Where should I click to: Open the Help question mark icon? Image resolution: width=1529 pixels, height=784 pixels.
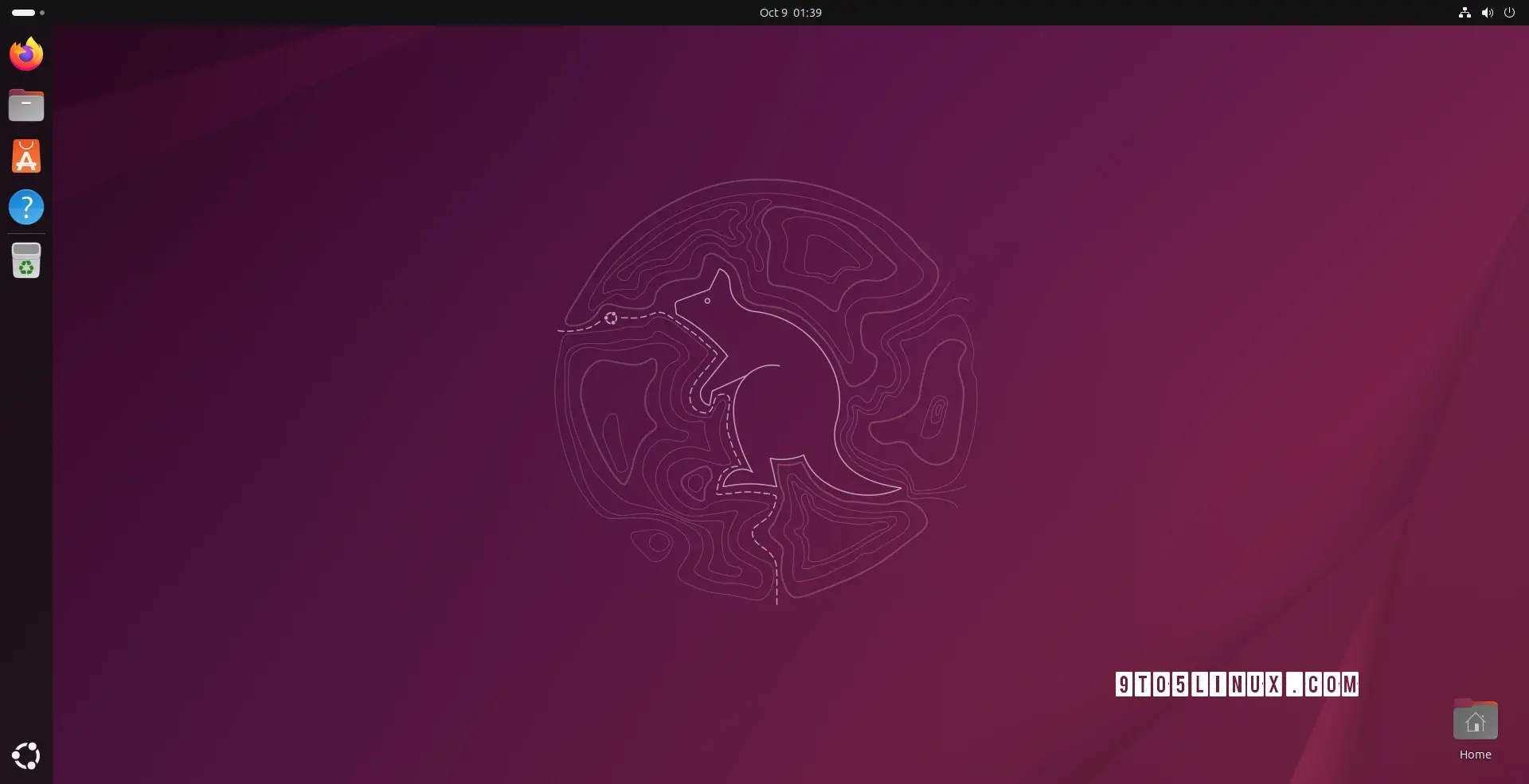pyautogui.click(x=26, y=207)
